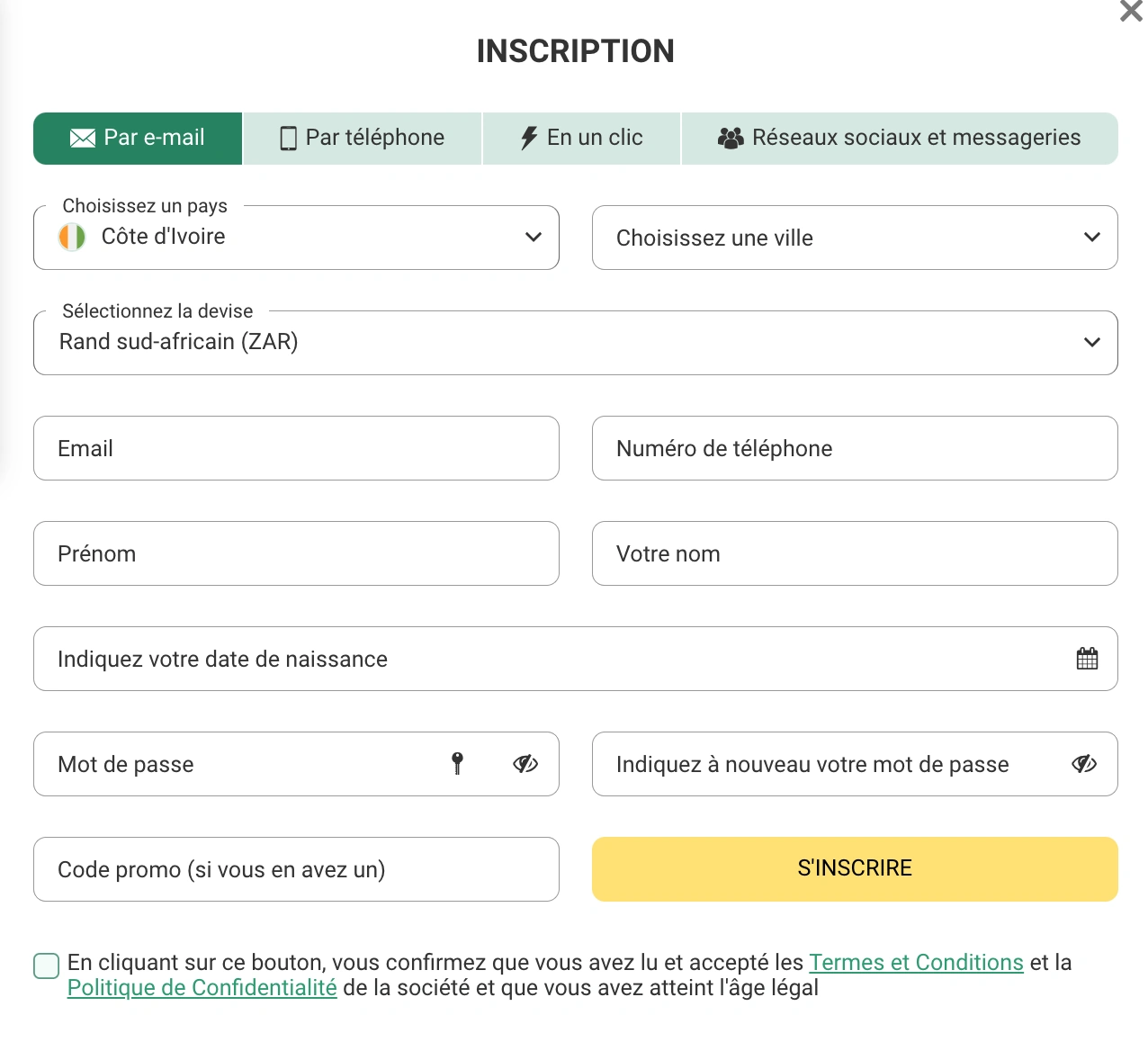Open the Termes et Conditions link

tap(916, 963)
